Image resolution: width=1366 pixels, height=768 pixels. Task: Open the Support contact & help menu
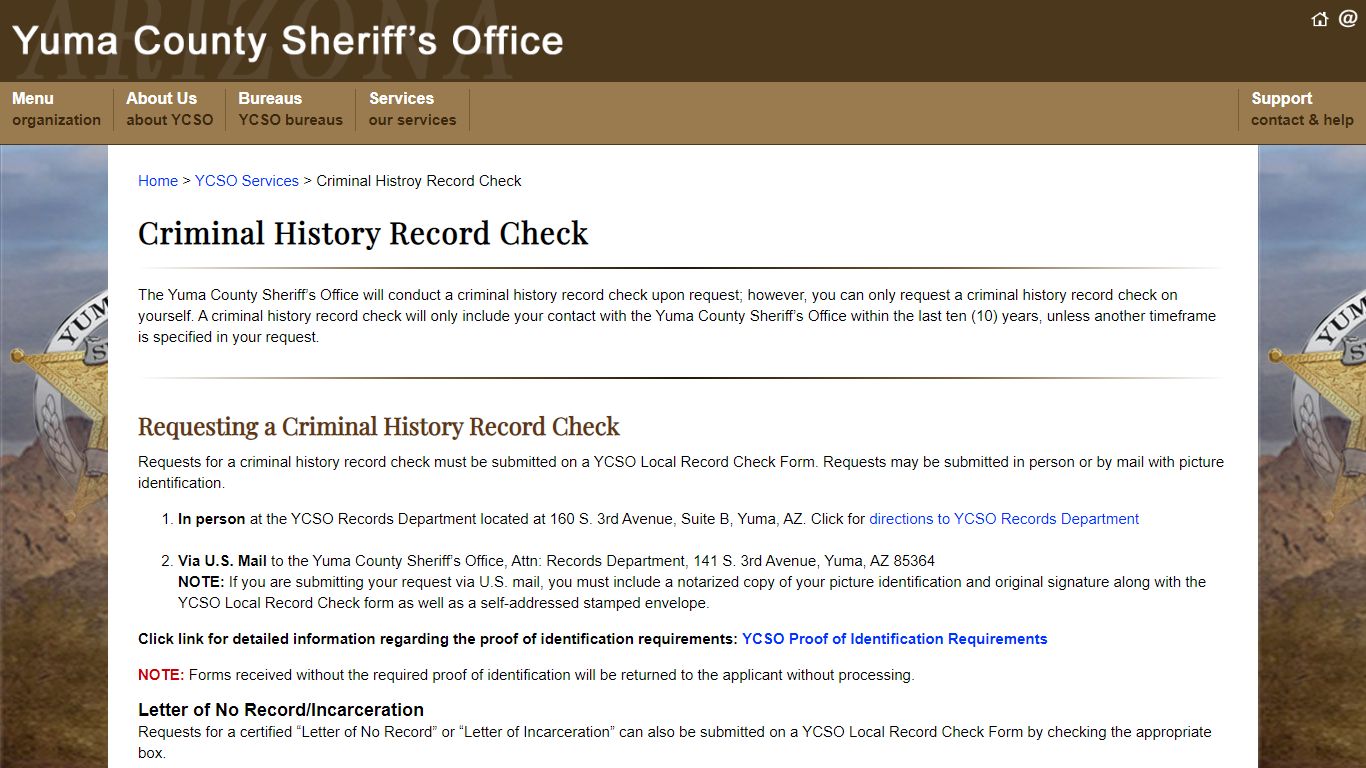(1302, 109)
